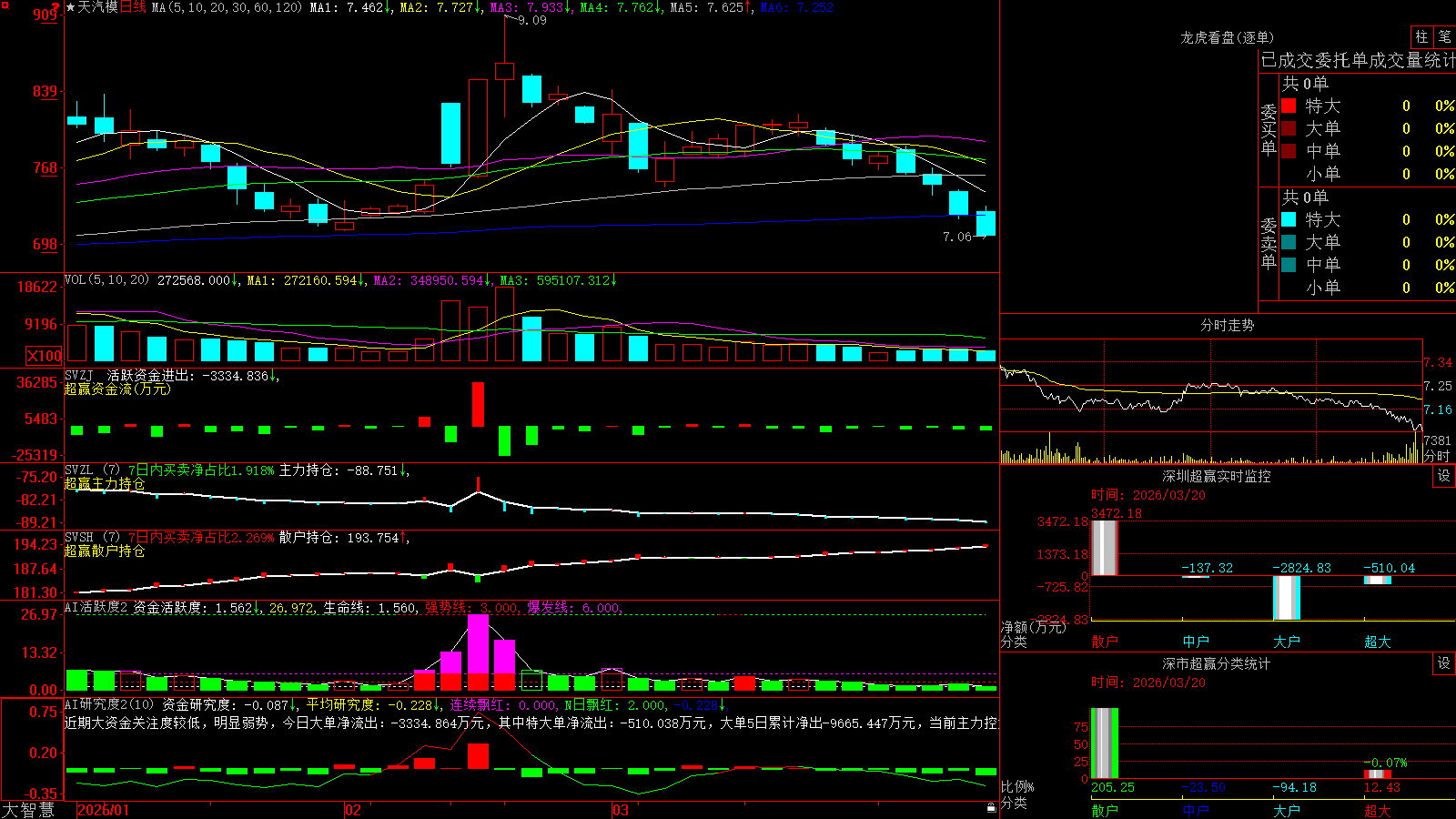
Task: Click the 散户 net amount bar 3472.18
Action: (1105, 548)
